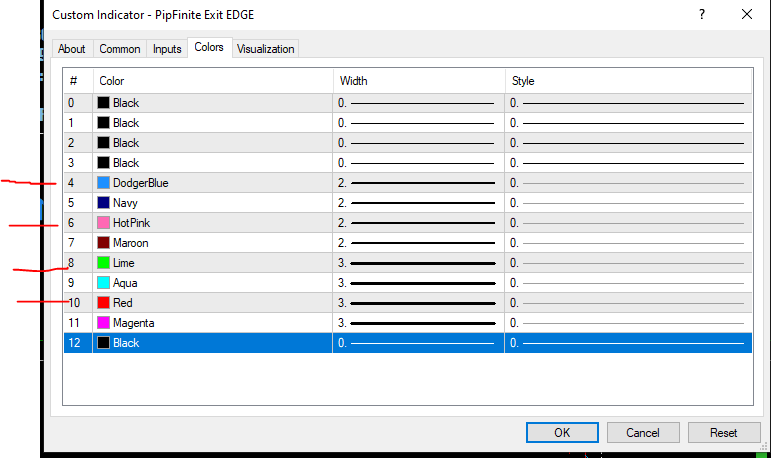Click the Aqua color swatch
This screenshot has height=458, width=771.
(x=103, y=282)
